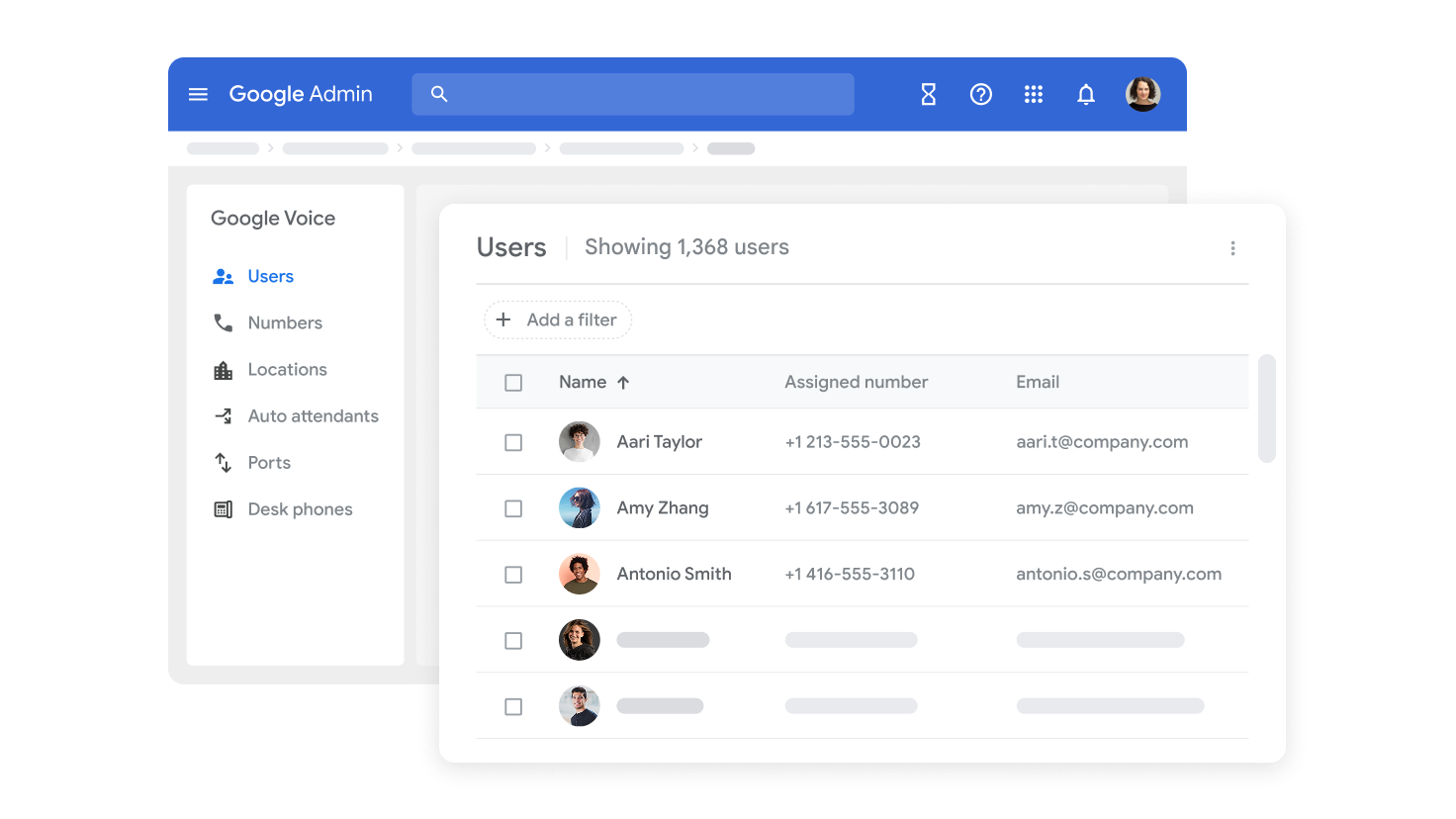The height and width of the screenshot is (819, 1456).
Task: Open the three-dot overflow menu on Users panel
Action: pos(1232,247)
